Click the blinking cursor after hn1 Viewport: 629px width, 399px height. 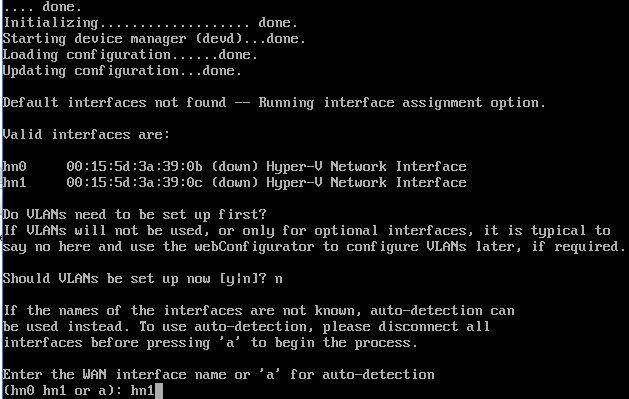point(159,391)
